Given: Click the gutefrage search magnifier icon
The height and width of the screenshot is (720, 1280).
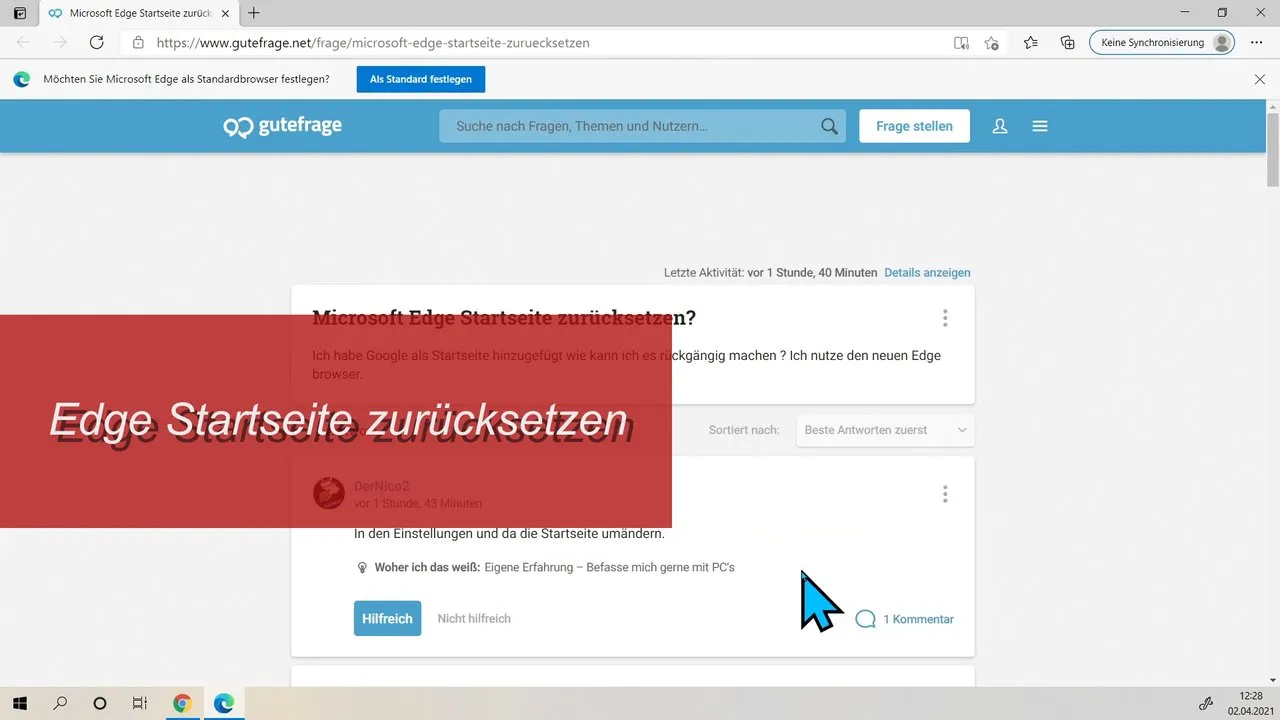Looking at the screenshot, I should pos(829,126).
